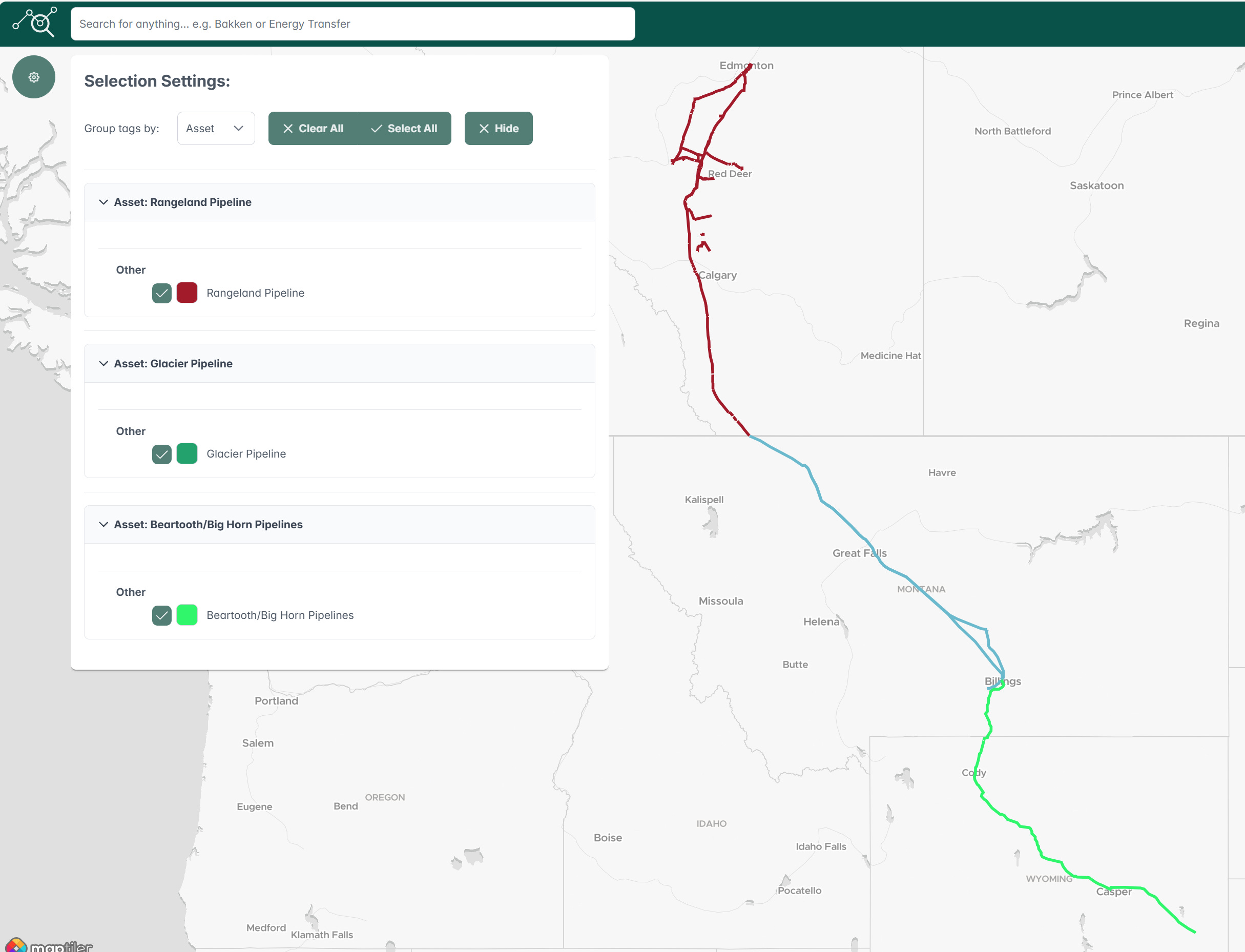This screenshot has width=1245, height=952.
Task: Open the settings gear button
Action: point(34,77)
